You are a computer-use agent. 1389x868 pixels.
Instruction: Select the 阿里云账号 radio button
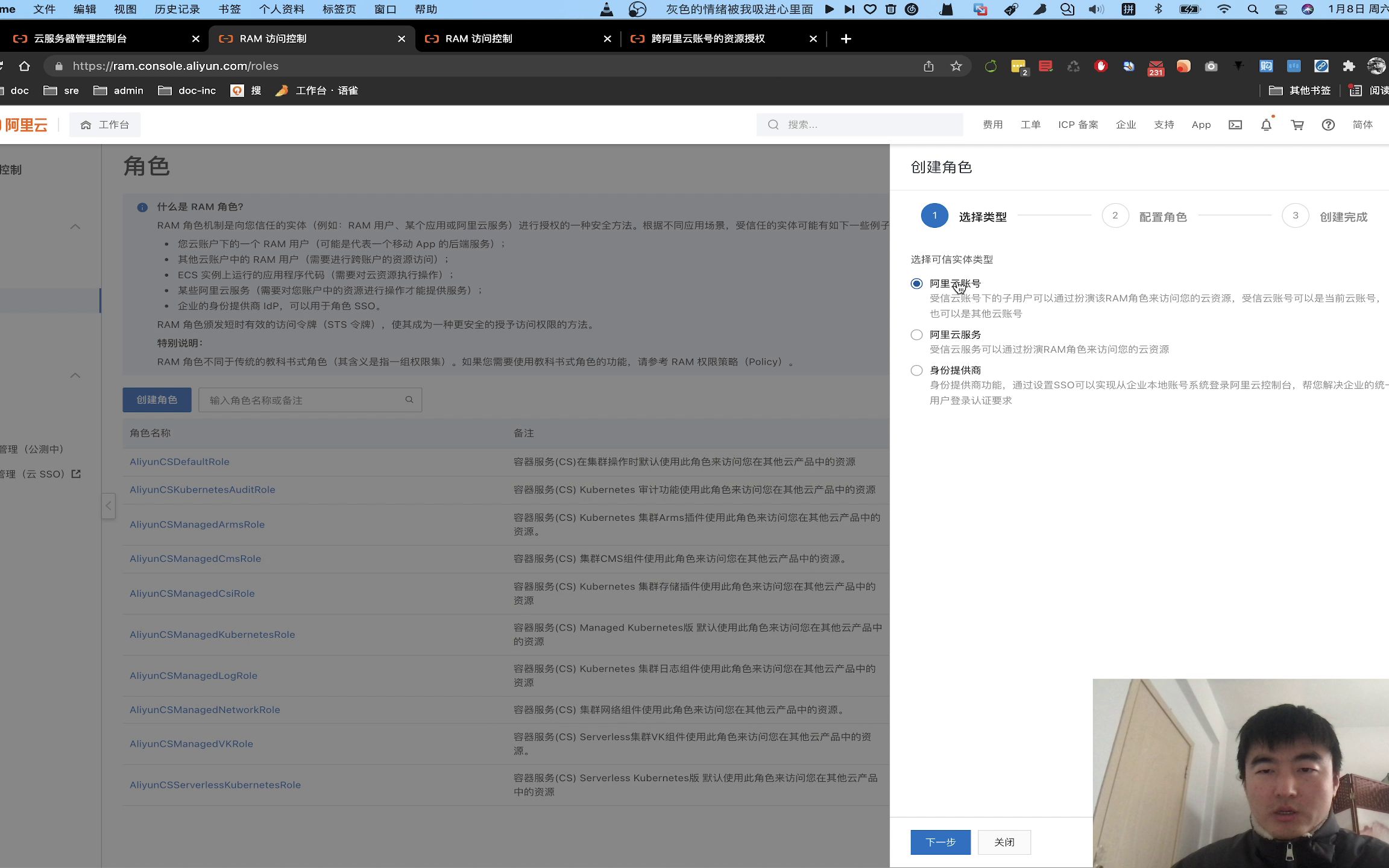pos(916,283)
